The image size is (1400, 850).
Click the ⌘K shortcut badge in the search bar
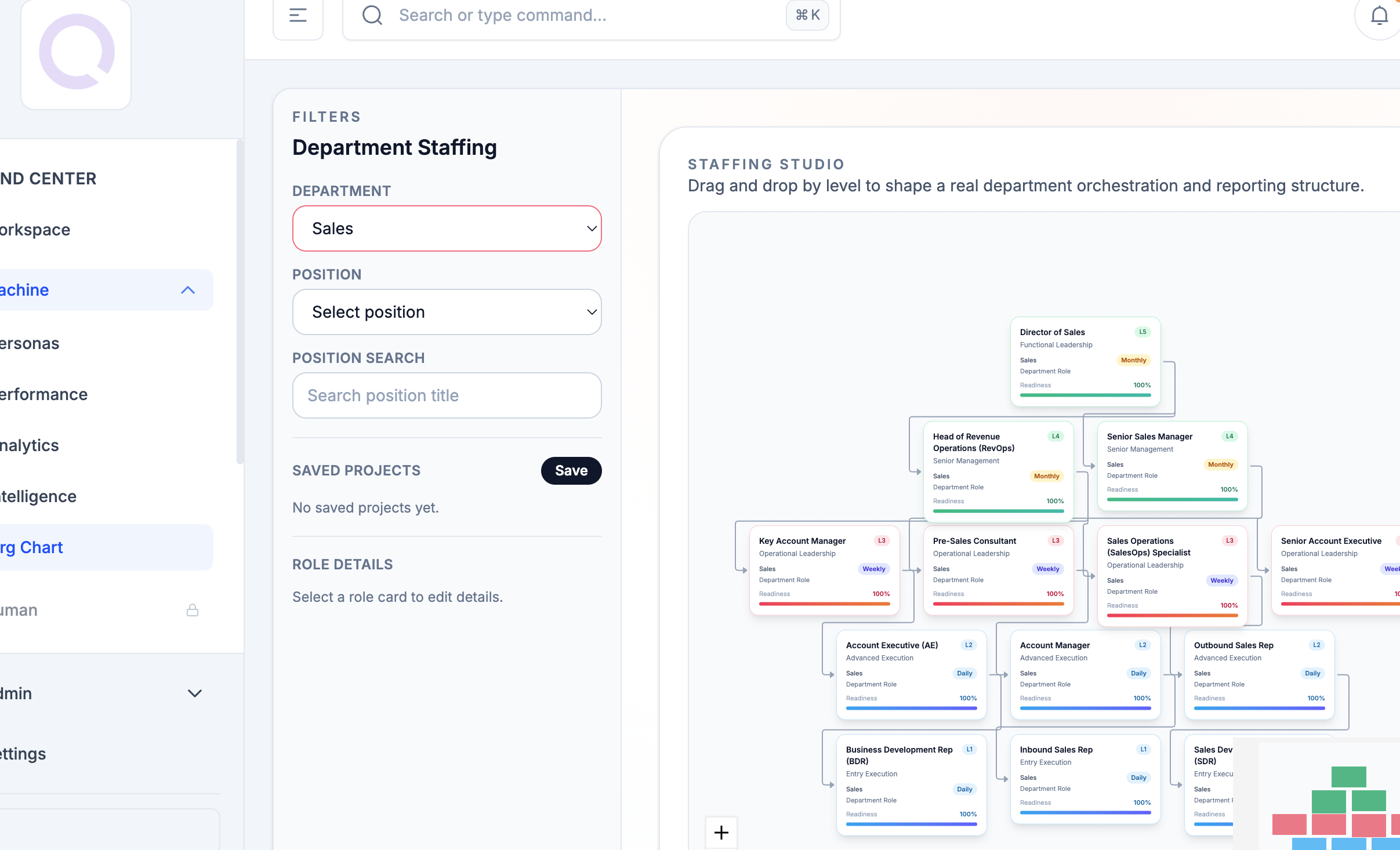(807, 14)
